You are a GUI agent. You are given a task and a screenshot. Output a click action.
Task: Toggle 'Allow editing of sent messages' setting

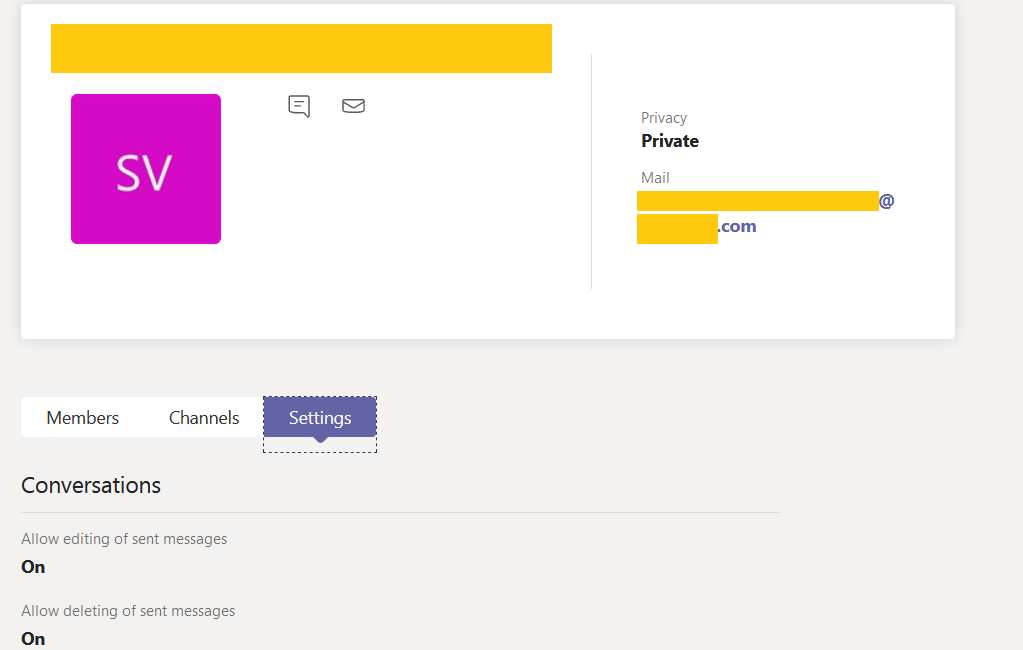[33, 566]
